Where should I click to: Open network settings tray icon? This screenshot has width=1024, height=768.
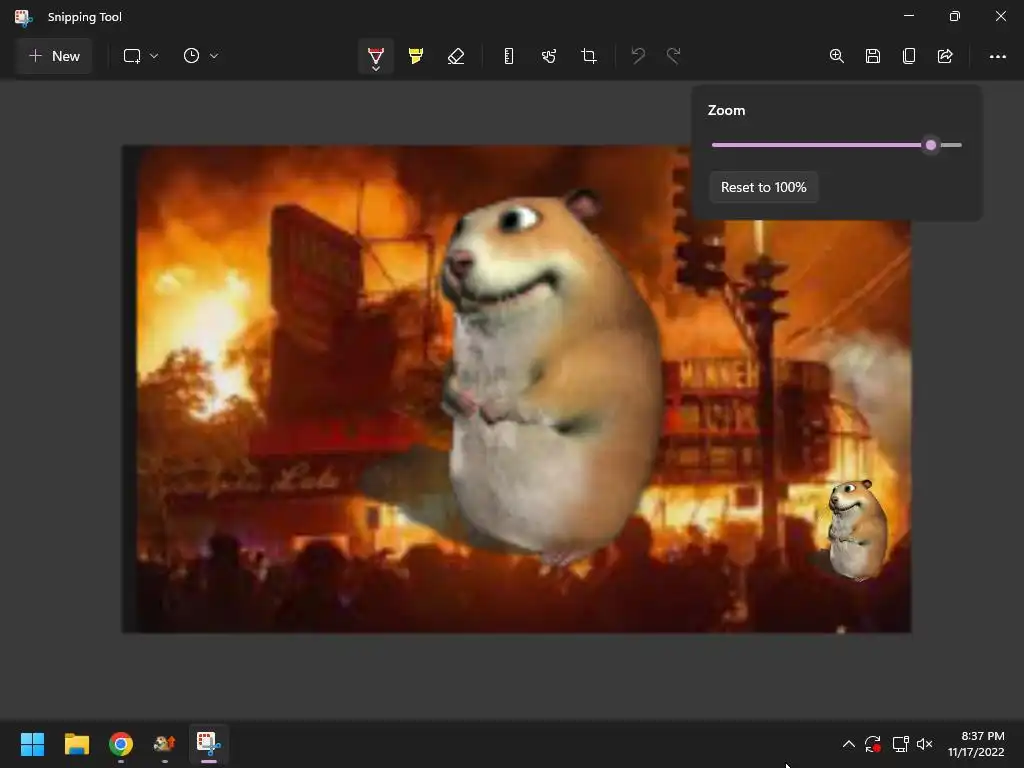tap(901, 744)
